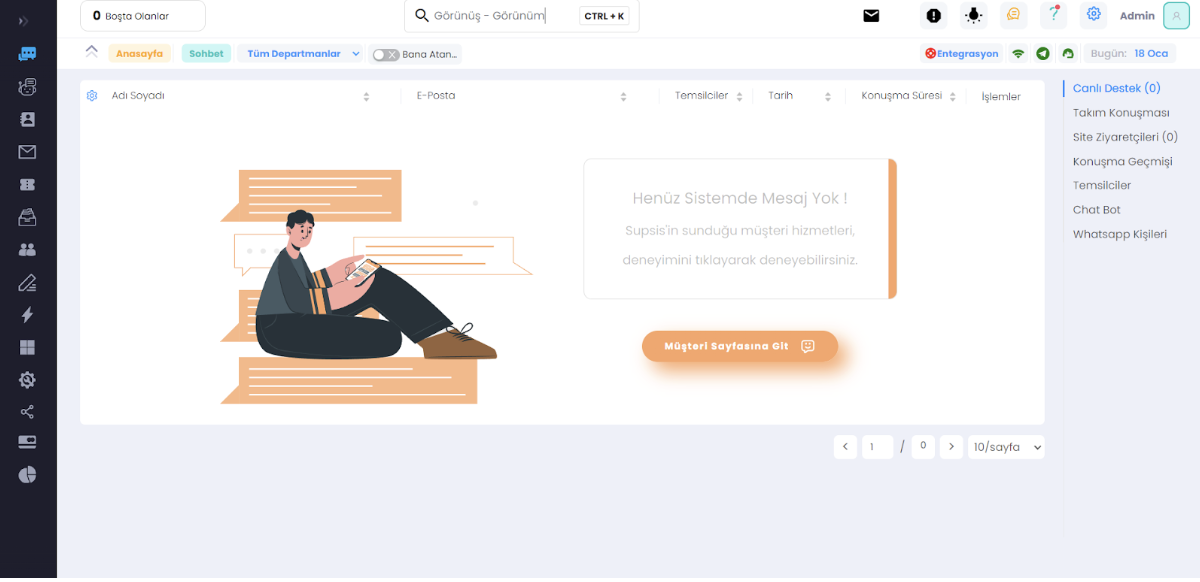The image size is (1200, 582).
Task: Sort by Temsilciler column arrows
Action: click(740, 97)
